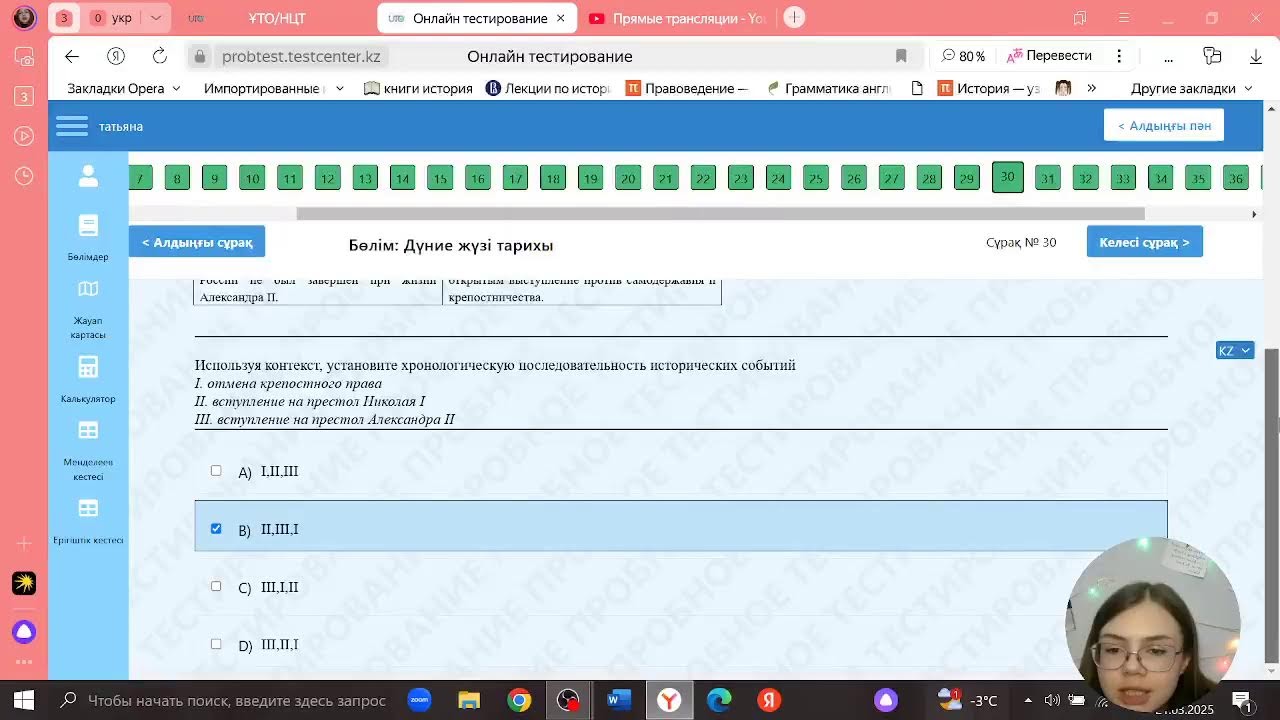The image size is (1280, 720).
Task: Open the new tab plus button
Action: click(x=794, y=18)
